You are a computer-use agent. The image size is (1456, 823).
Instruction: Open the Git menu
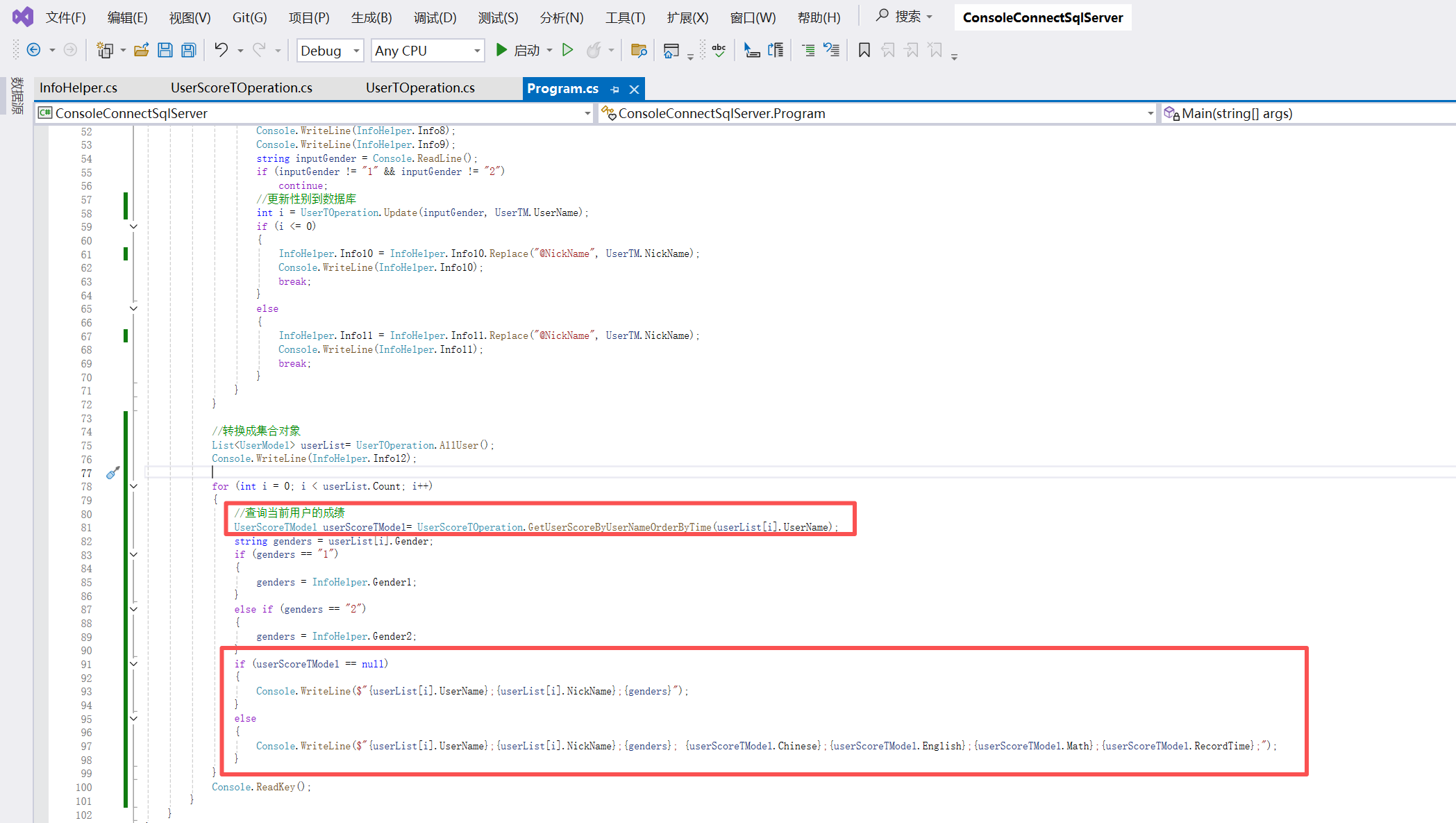249,17
